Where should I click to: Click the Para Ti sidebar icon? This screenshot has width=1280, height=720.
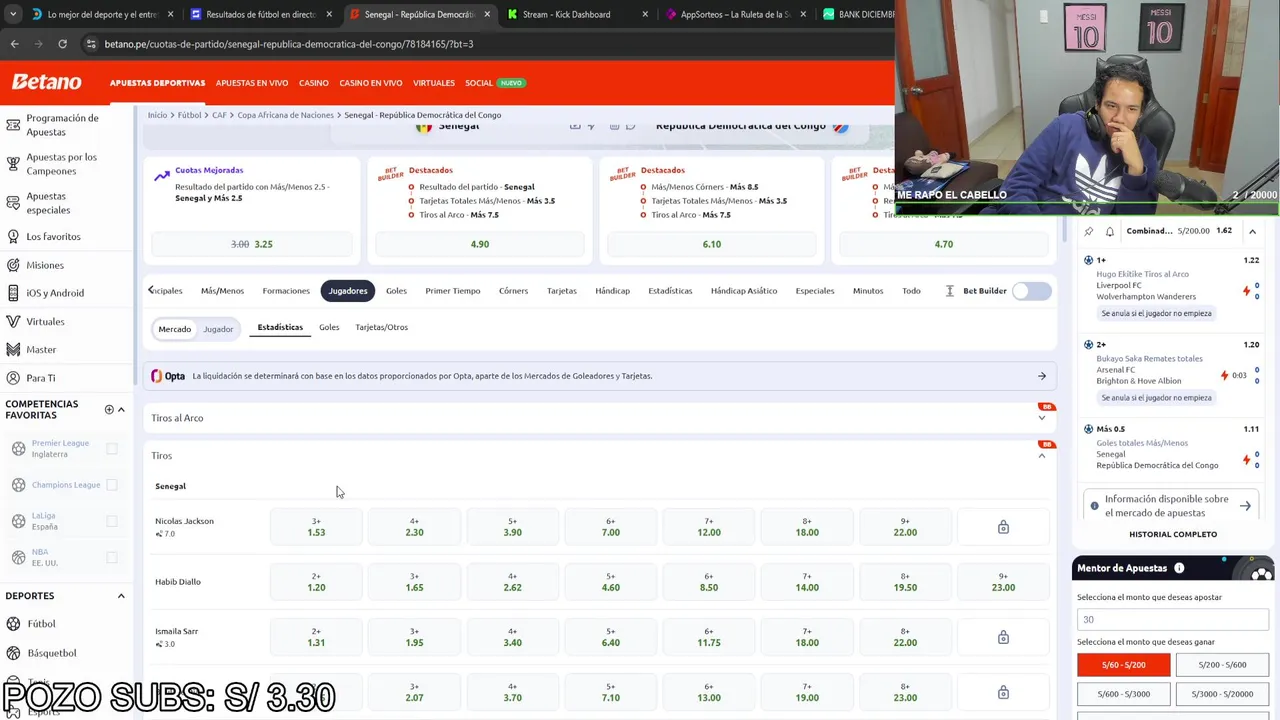pos(13,378)
